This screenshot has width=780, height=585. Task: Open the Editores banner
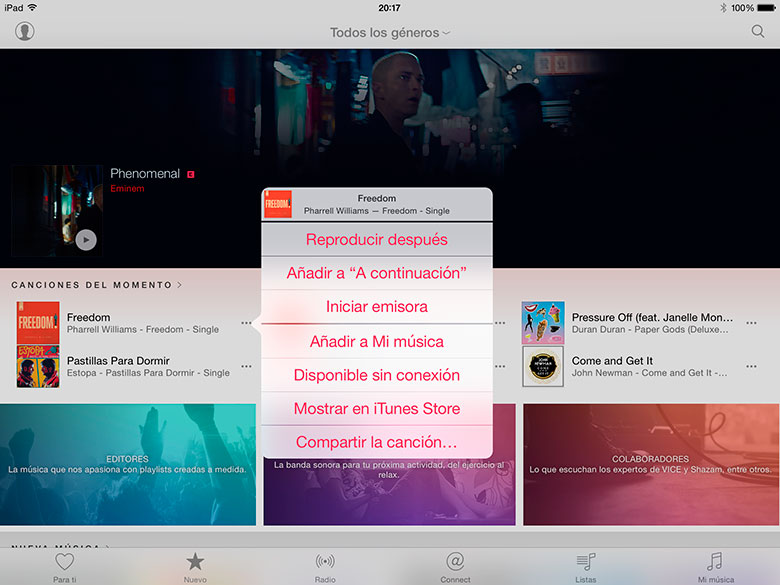point(128,464)
